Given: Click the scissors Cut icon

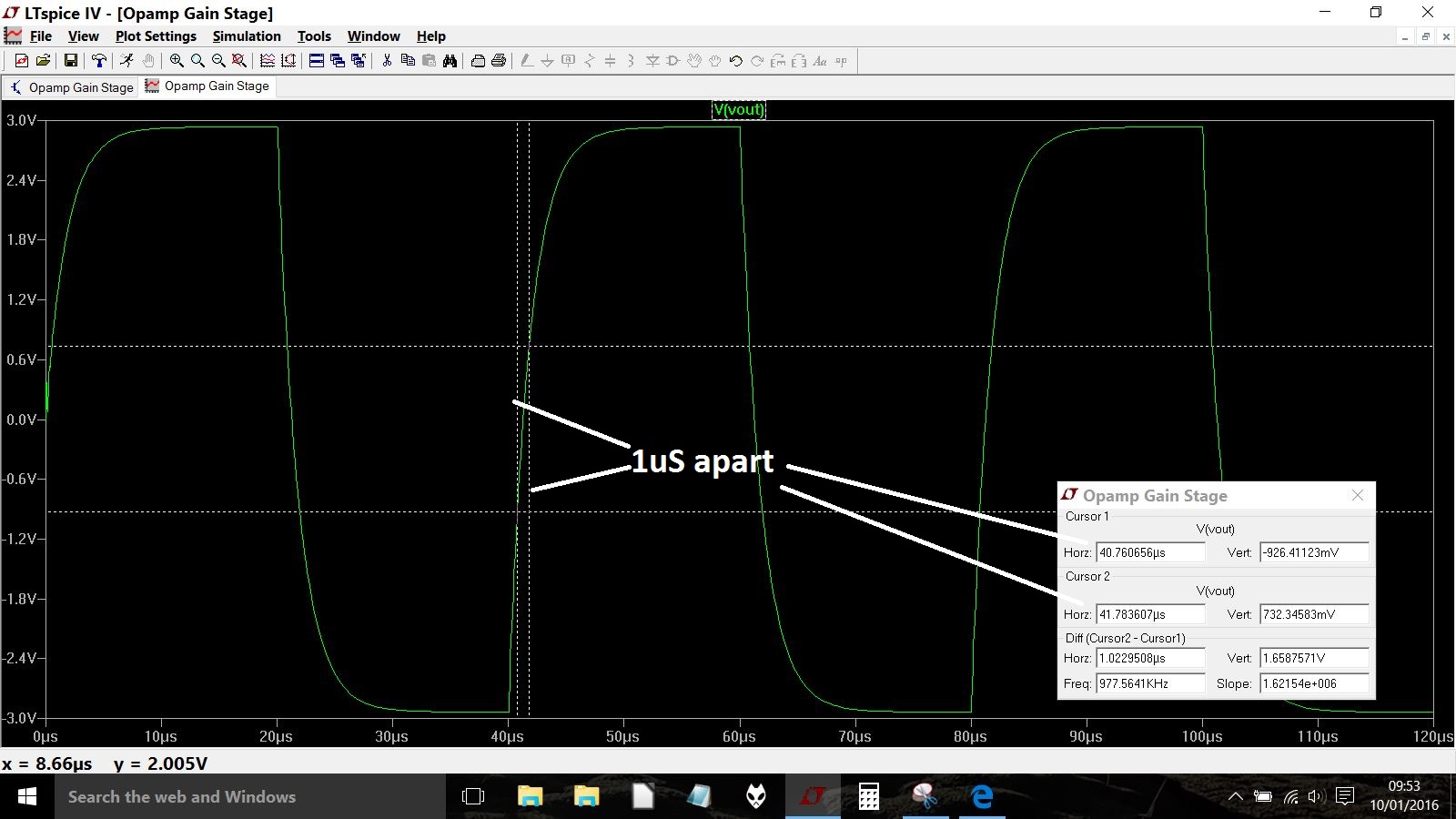Looking at the screenshot, I should tap(387, 61).
